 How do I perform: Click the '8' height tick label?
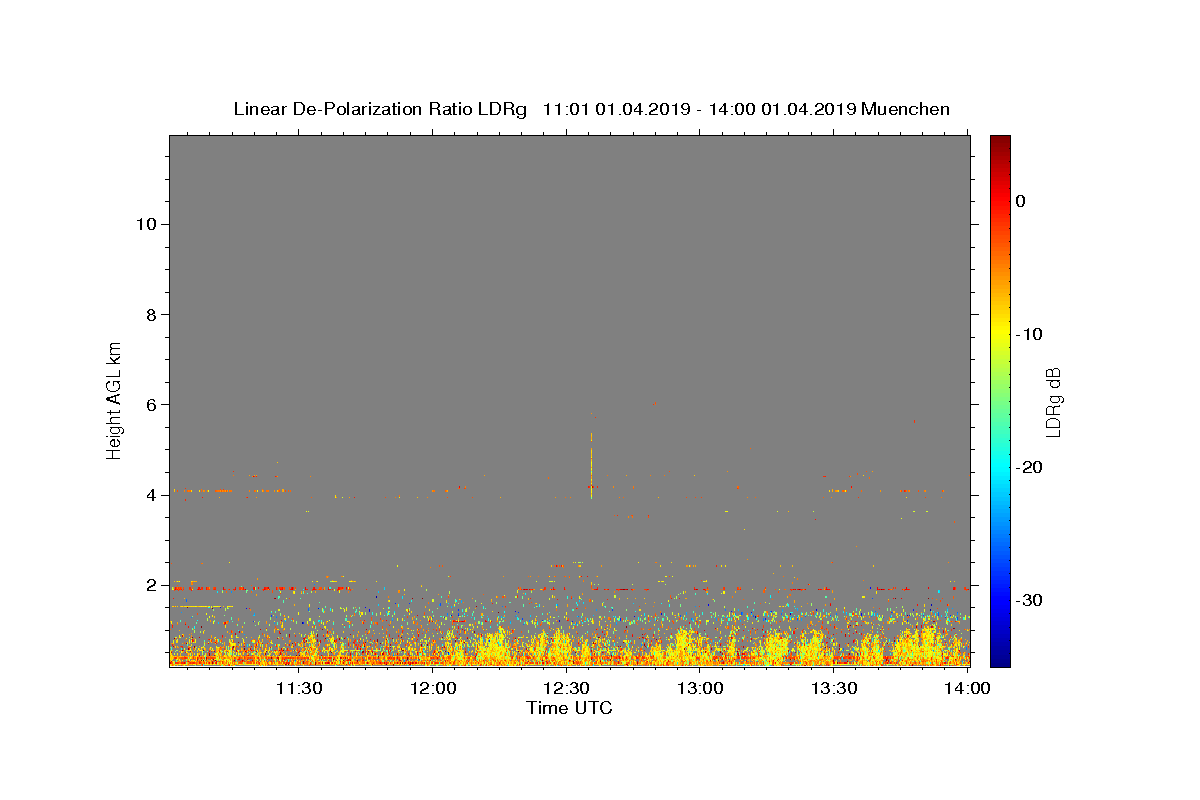pos(150,314)
